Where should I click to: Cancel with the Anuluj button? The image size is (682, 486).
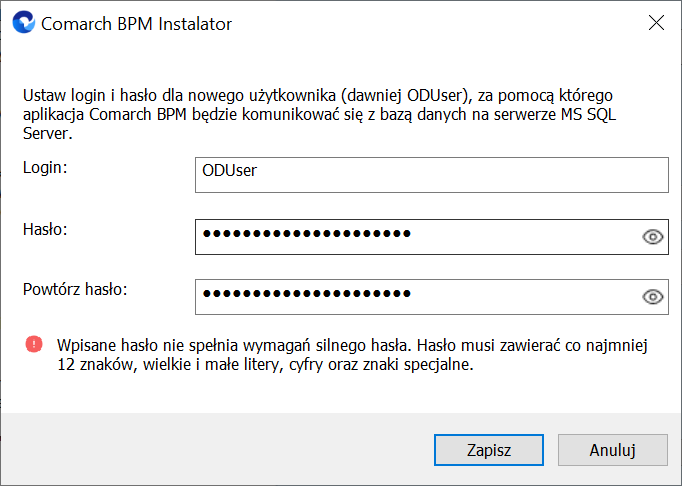pos(613,450)
